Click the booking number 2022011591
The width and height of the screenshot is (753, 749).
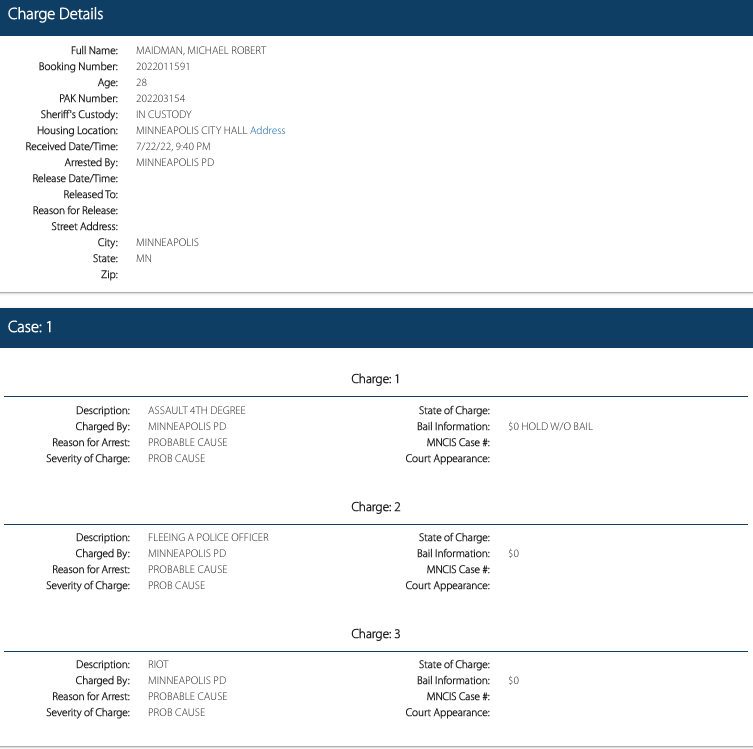(x=163, y=66)
